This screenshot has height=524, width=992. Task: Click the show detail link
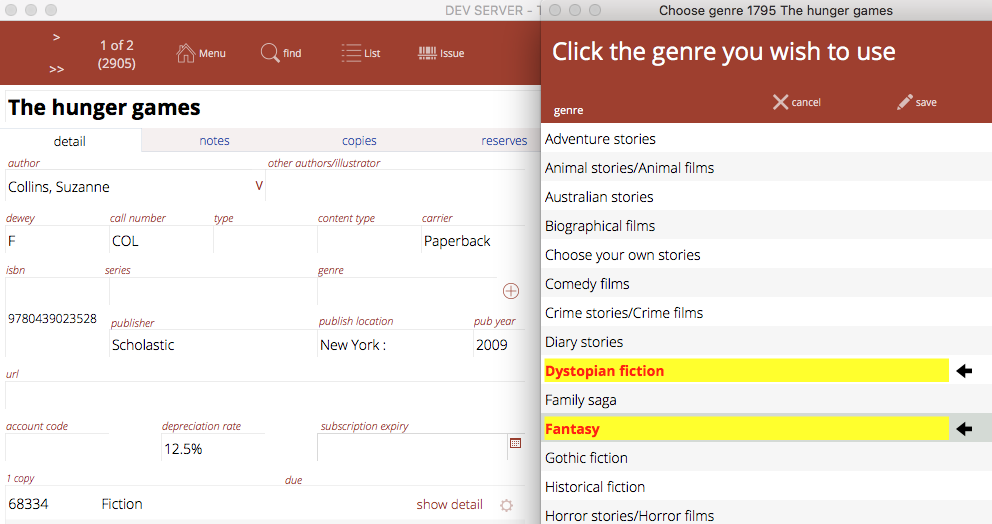pyautogui.click(x=449, y=505)
